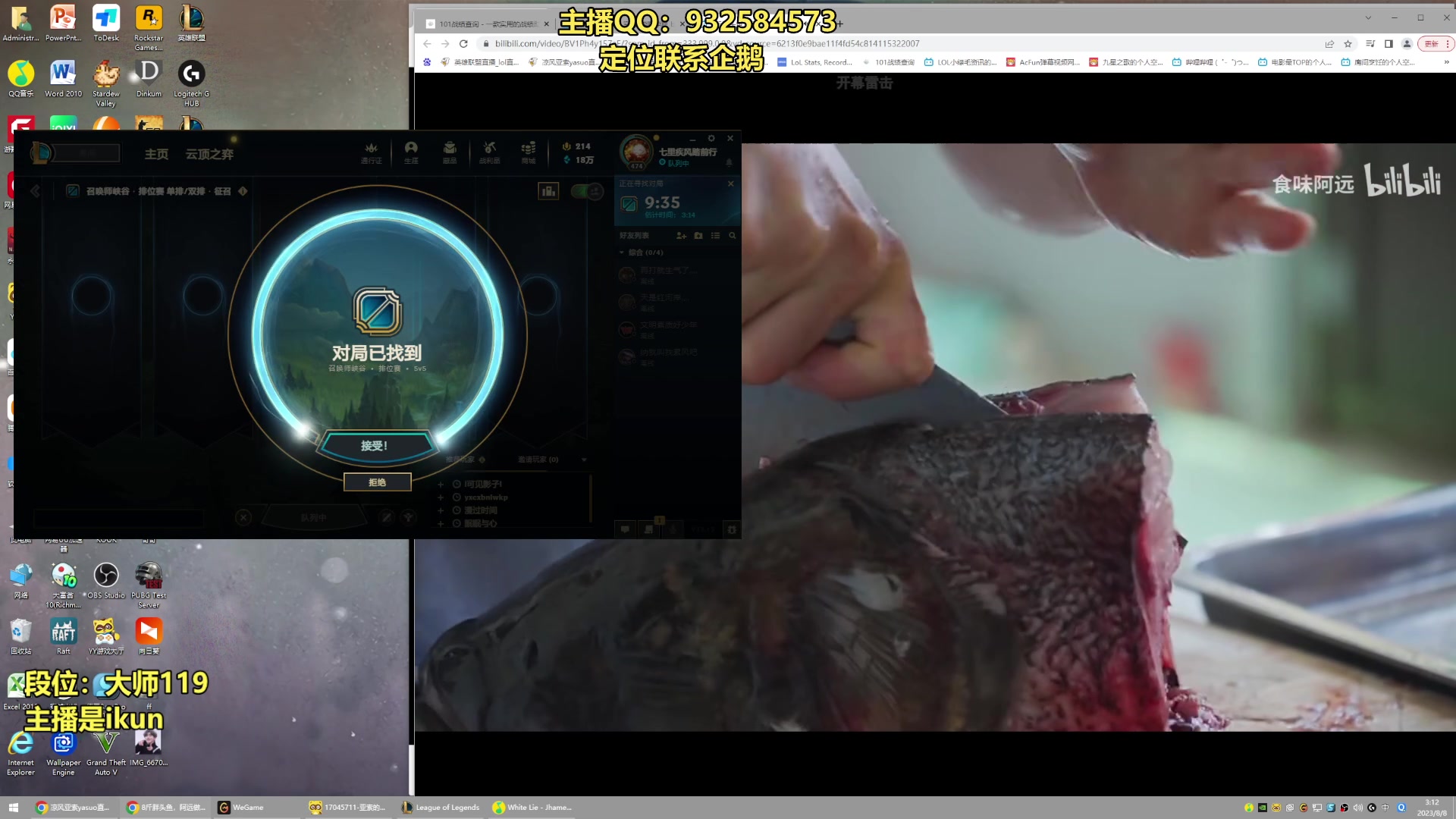Open Raft desktop shortcut
This screenshot has height=819, width=1456.
(64, 636)
